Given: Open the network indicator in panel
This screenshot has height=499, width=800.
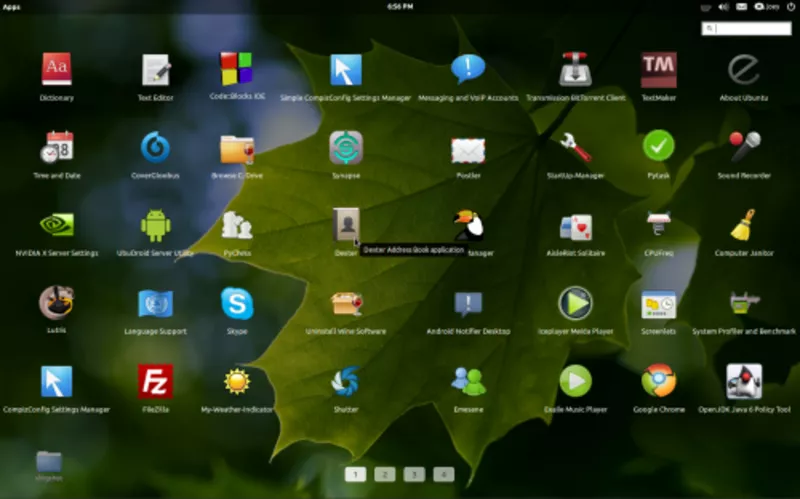Looking at the screenshot, I should tap(706, 7).
